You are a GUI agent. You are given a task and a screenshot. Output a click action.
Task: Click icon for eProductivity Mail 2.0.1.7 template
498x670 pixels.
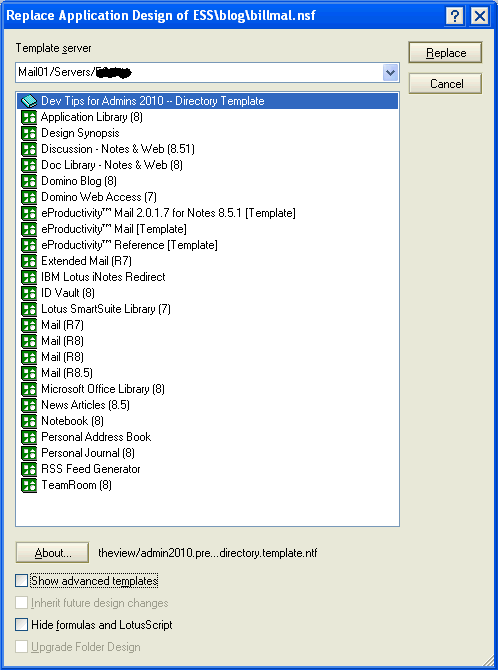[29, 213]
